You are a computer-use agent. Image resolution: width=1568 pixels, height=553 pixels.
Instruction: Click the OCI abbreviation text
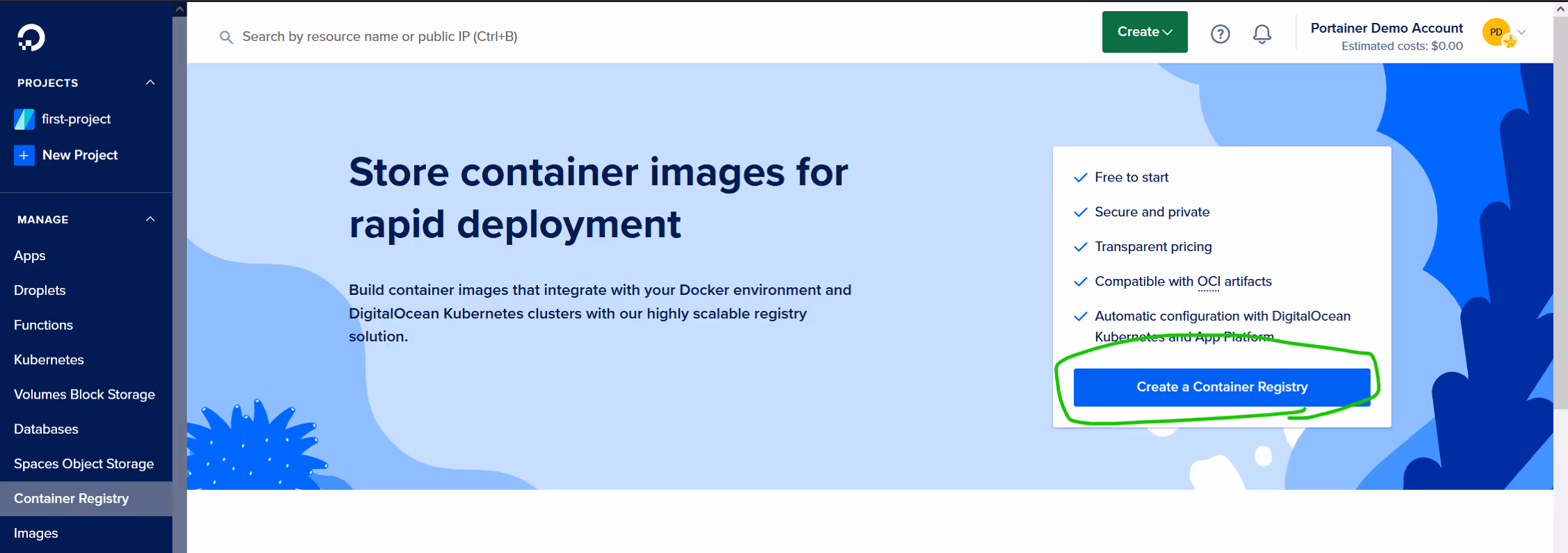(x=1208, y=282)
